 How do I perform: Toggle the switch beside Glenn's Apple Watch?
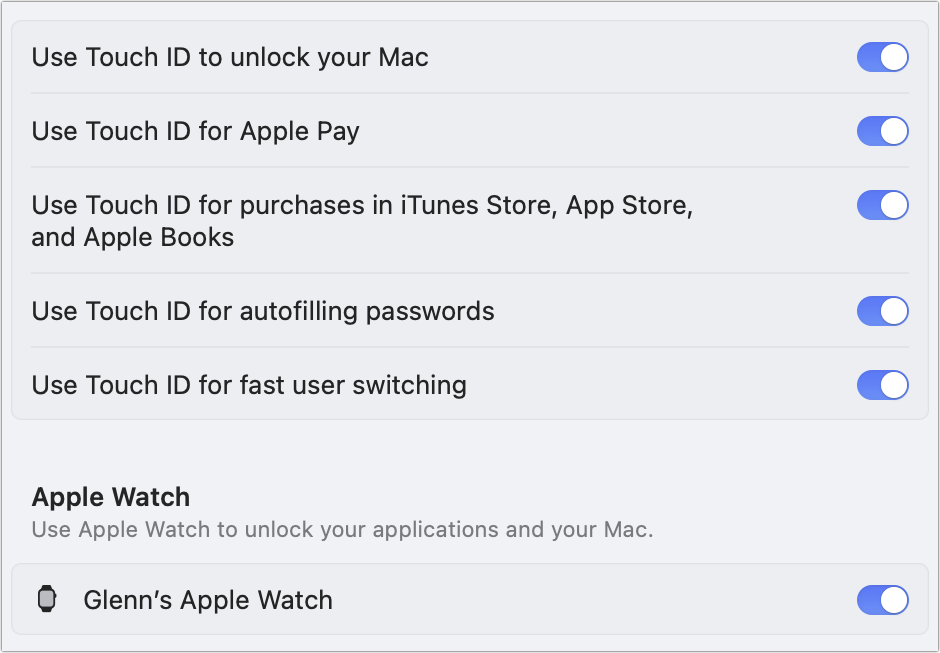tap(882, 600)
